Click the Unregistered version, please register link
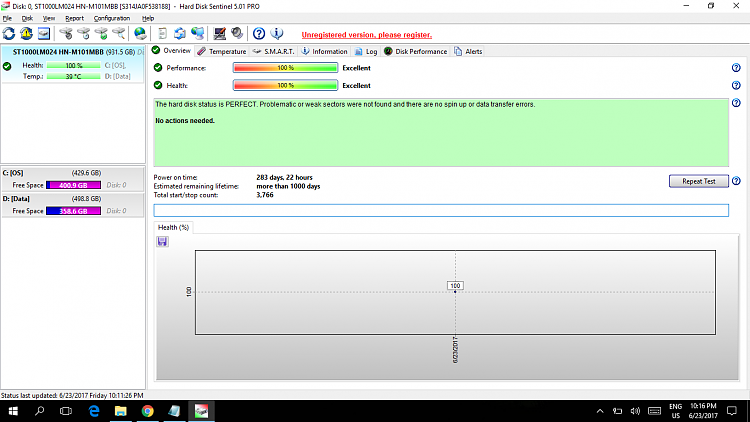 [366, 35]
